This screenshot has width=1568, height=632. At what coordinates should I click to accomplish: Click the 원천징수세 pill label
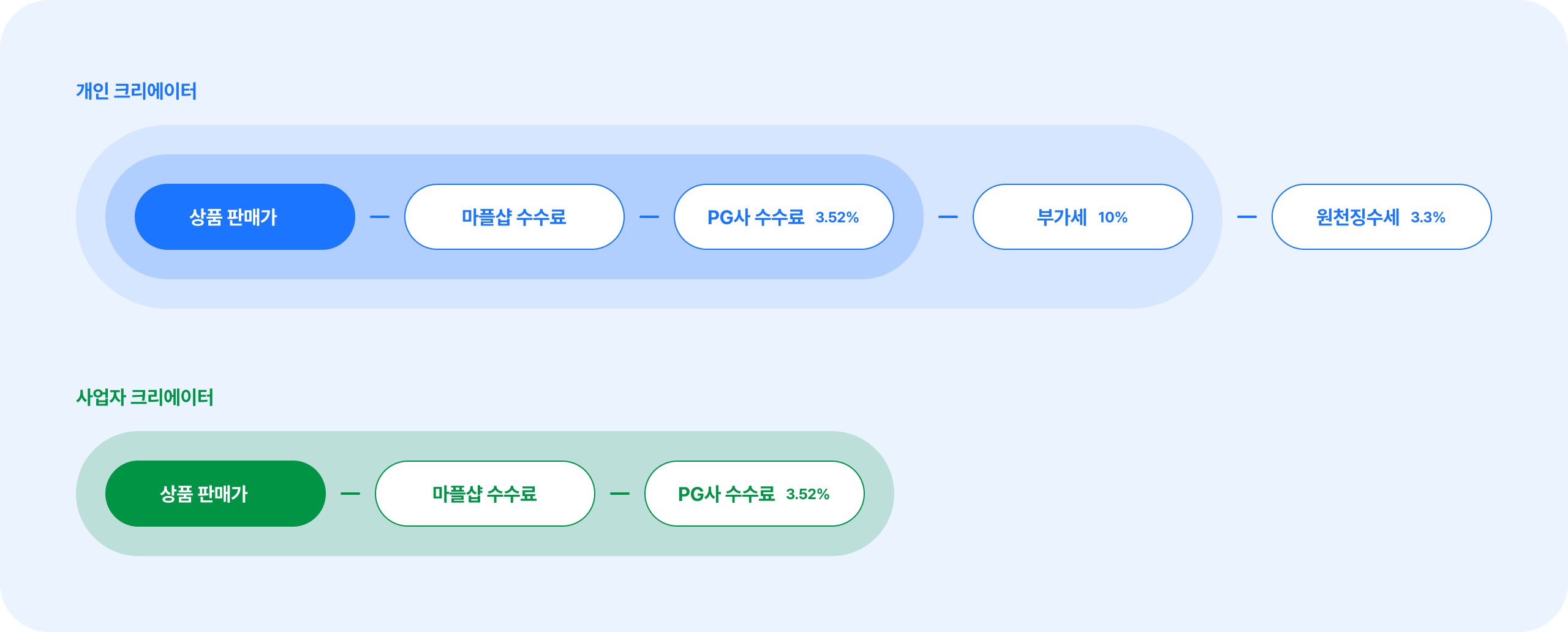pos(1357,217)
